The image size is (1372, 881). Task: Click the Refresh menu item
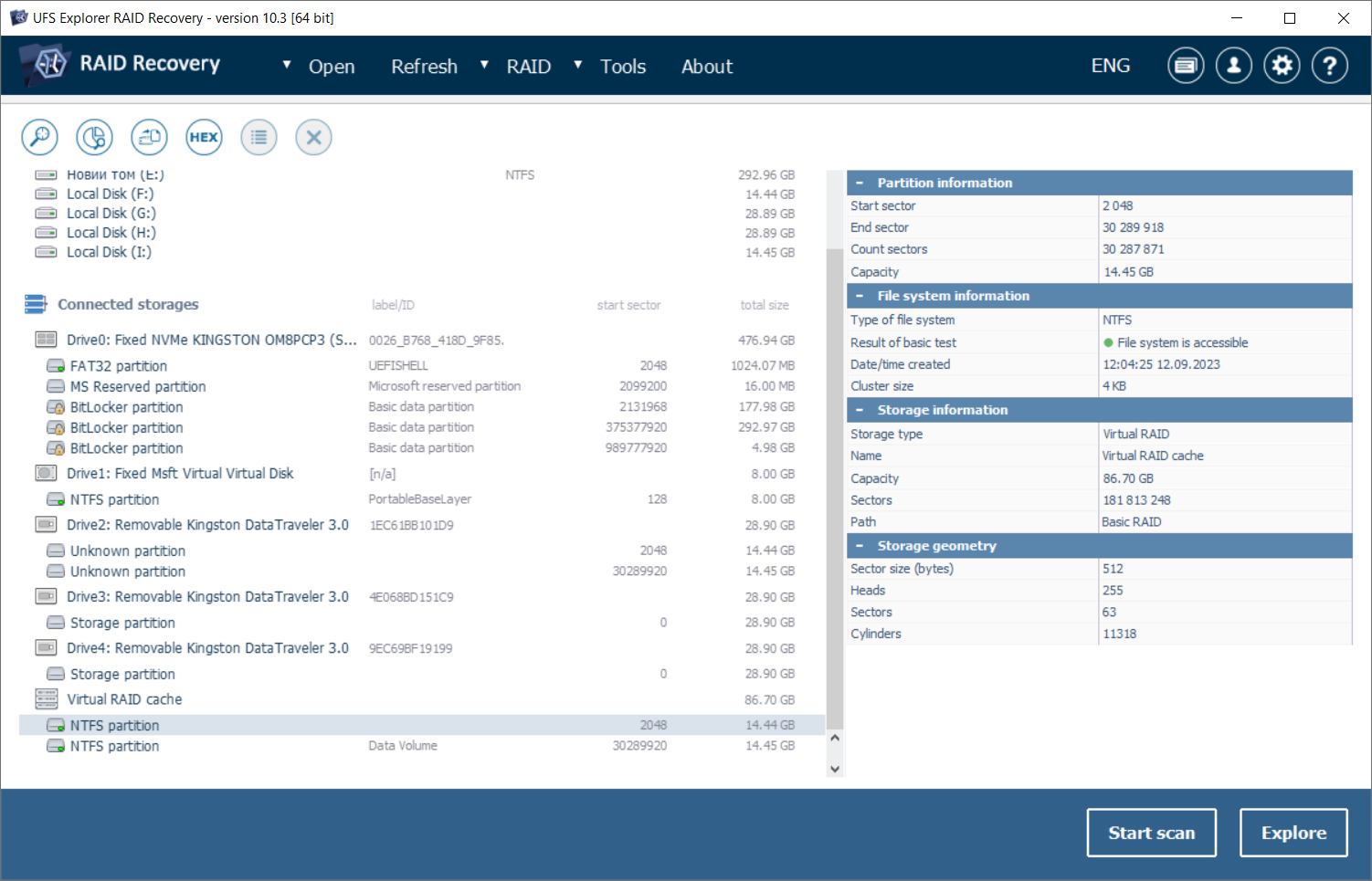[424, 67]
